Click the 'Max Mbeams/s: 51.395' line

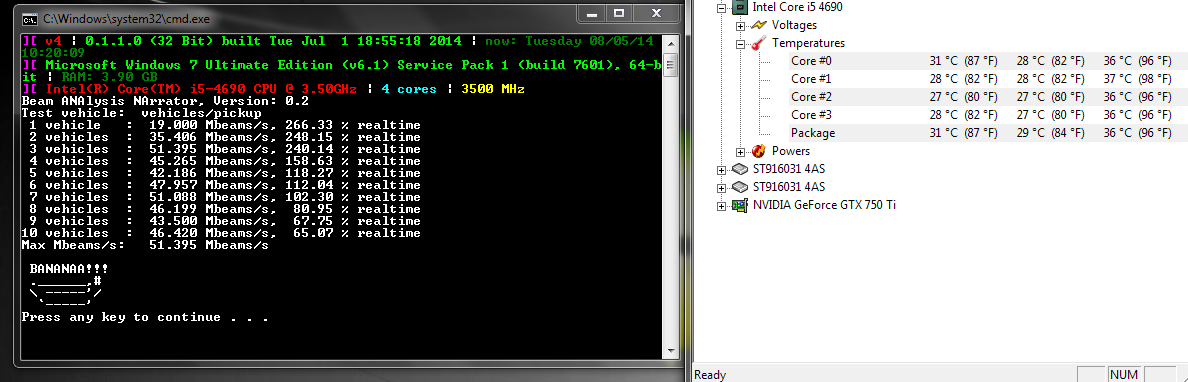coord(145,246)
